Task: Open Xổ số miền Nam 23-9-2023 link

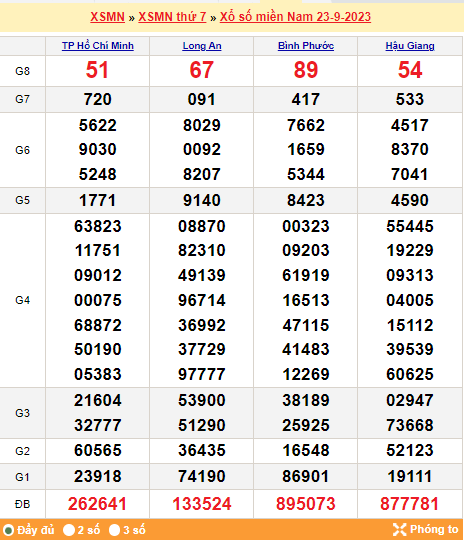Action: [x=295, y=17]
